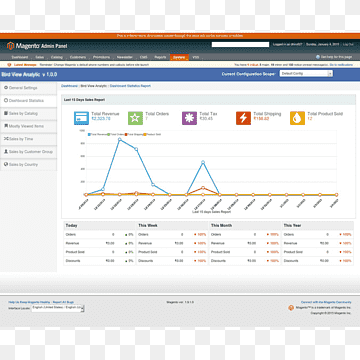
Task: Select General Settings in the sidebar
Action: [28, 88]
